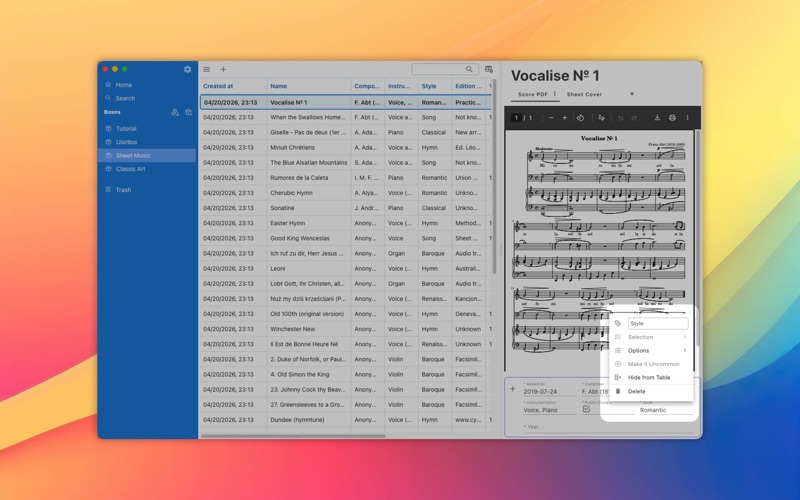Select the row "Good King Wenceslas"
800x500 pixels.
345,238
